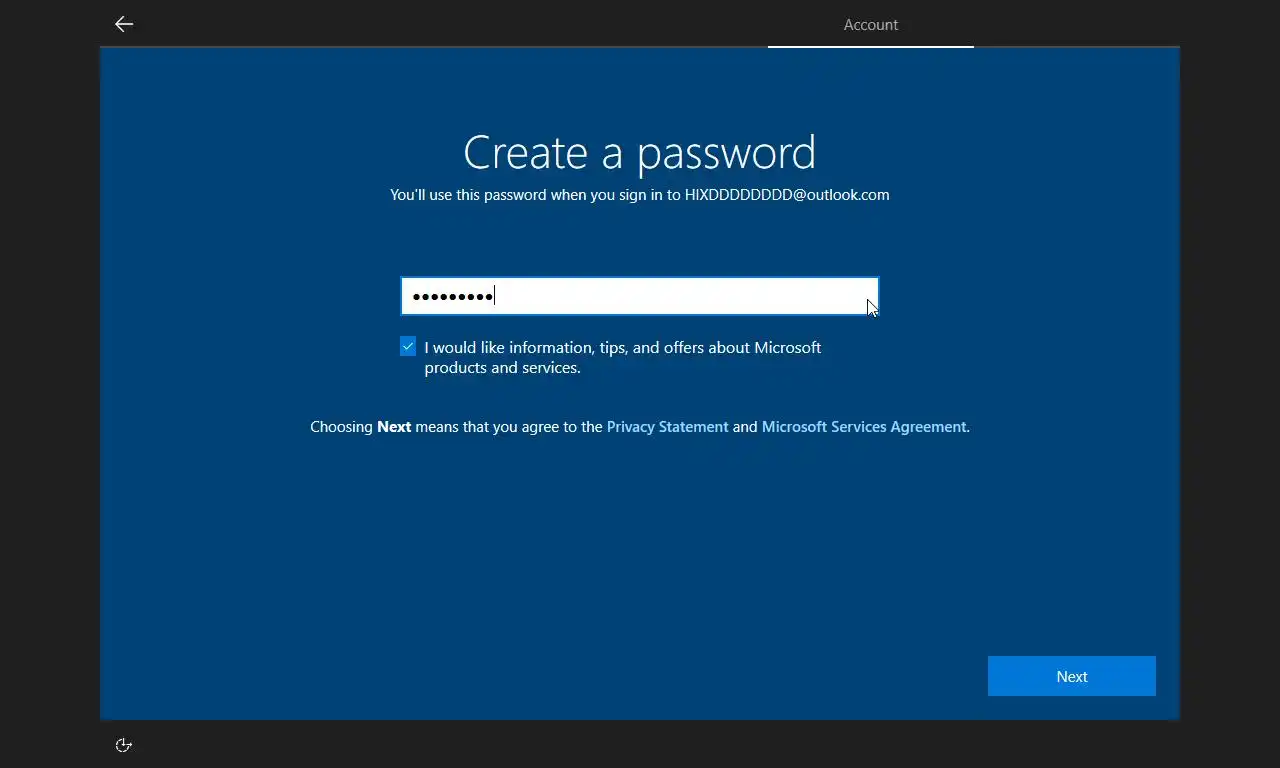The height and width of the screenshot is (768, 1280).
Task: Open the Privacy Statement link
Action: tap(667, 427)
